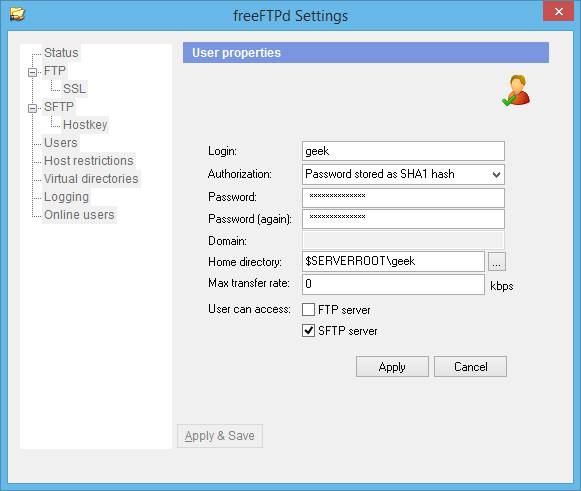The image size is (581, 491).
Task: Open the Status page in tree
Action: click(61, 53)
